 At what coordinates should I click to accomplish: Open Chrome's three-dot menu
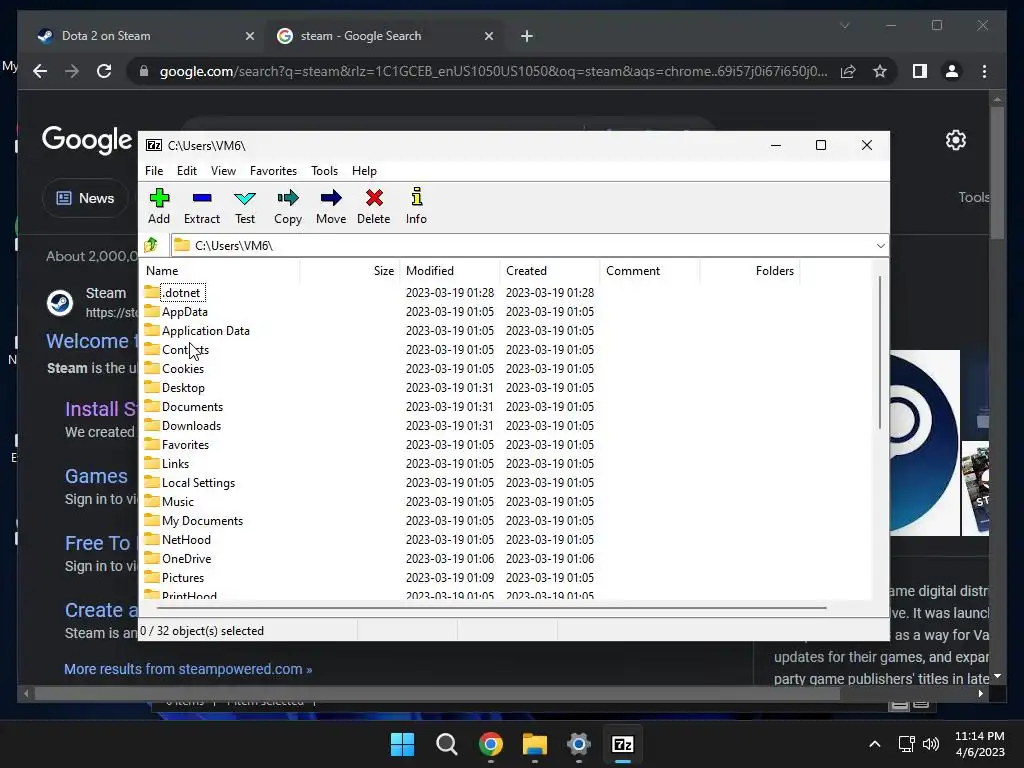(x=984, y=71)
